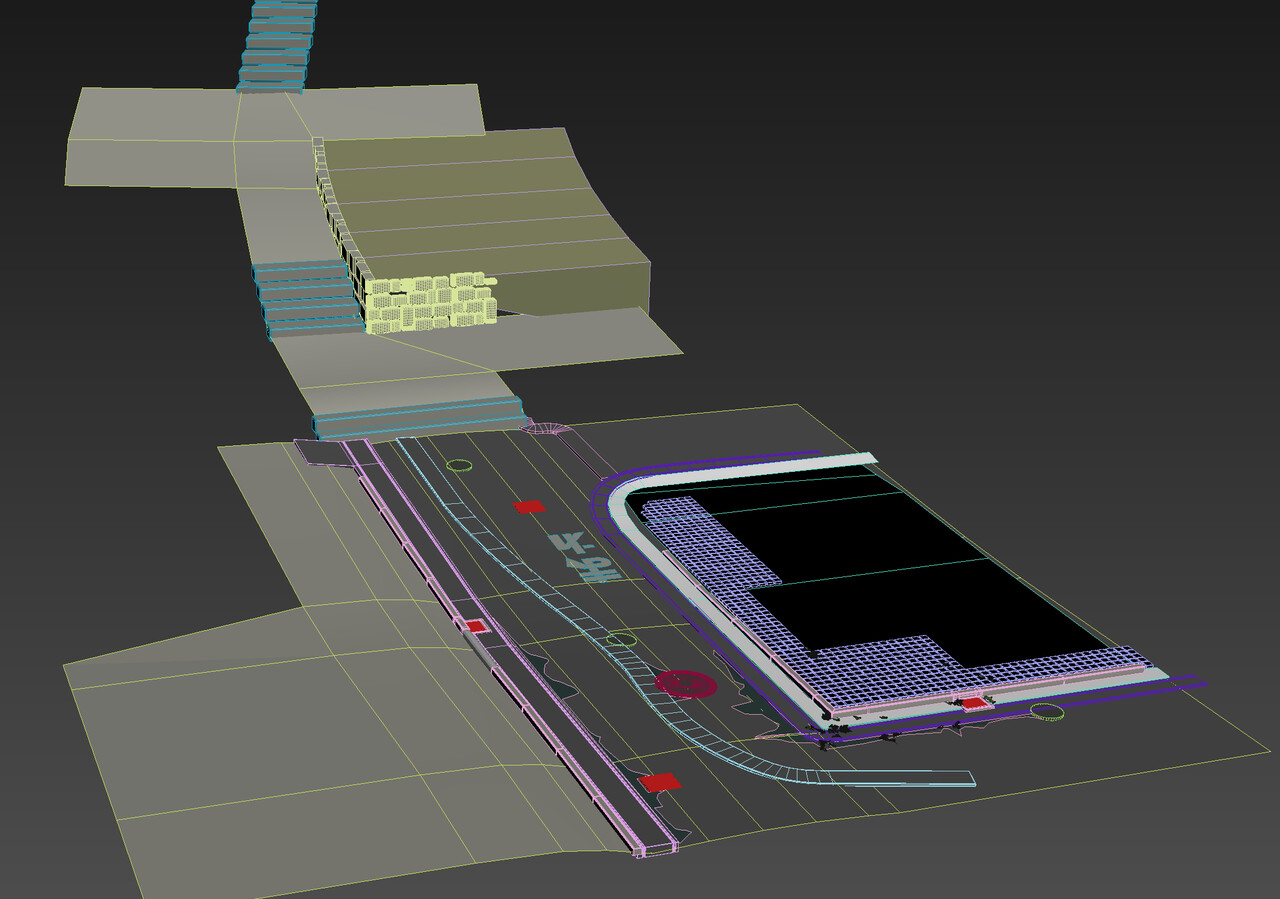Select the cyan staircase at the top of the view

click(277, 45)
